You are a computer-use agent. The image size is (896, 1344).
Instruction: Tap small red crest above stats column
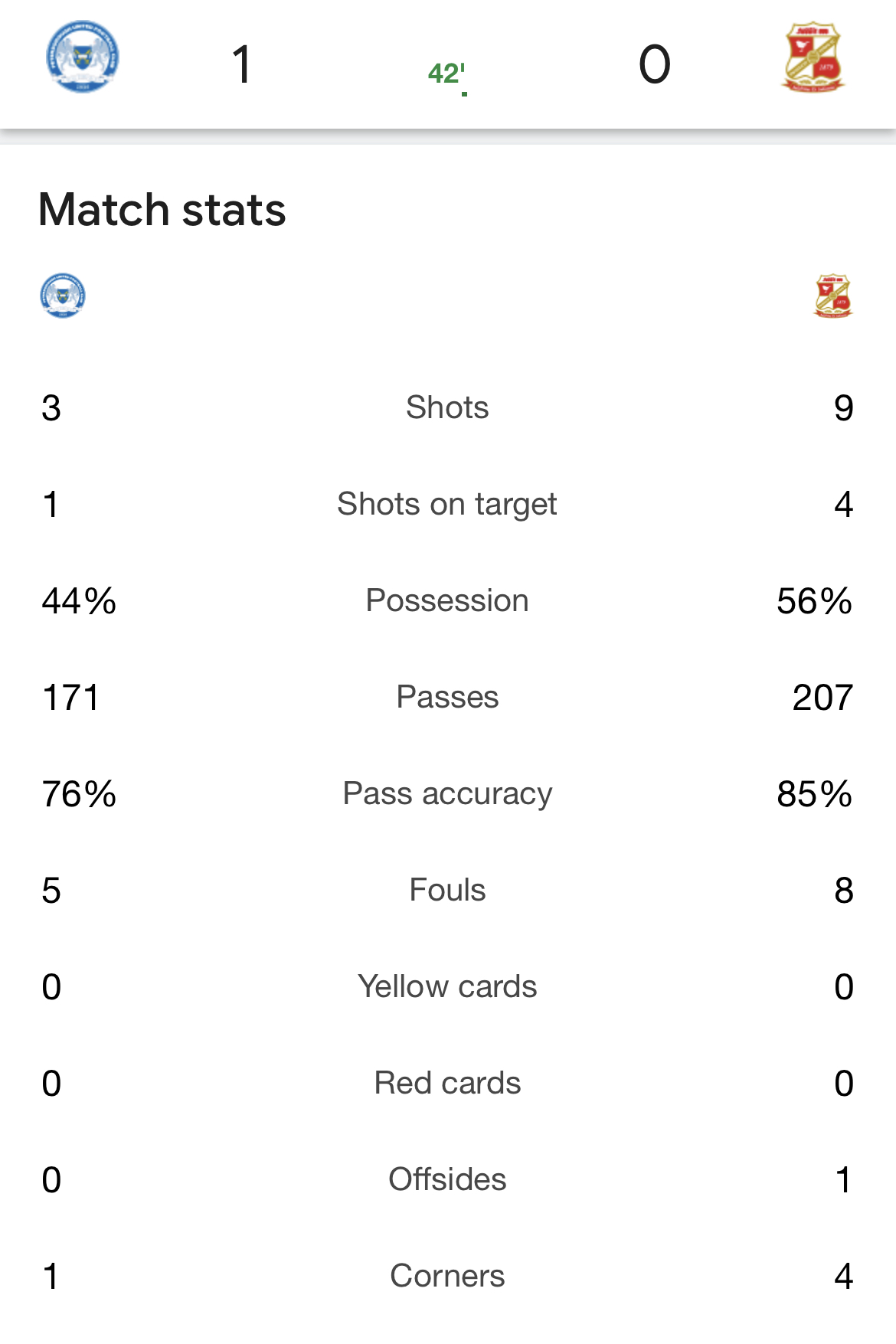pyautogui.click(x=833, y=295)
